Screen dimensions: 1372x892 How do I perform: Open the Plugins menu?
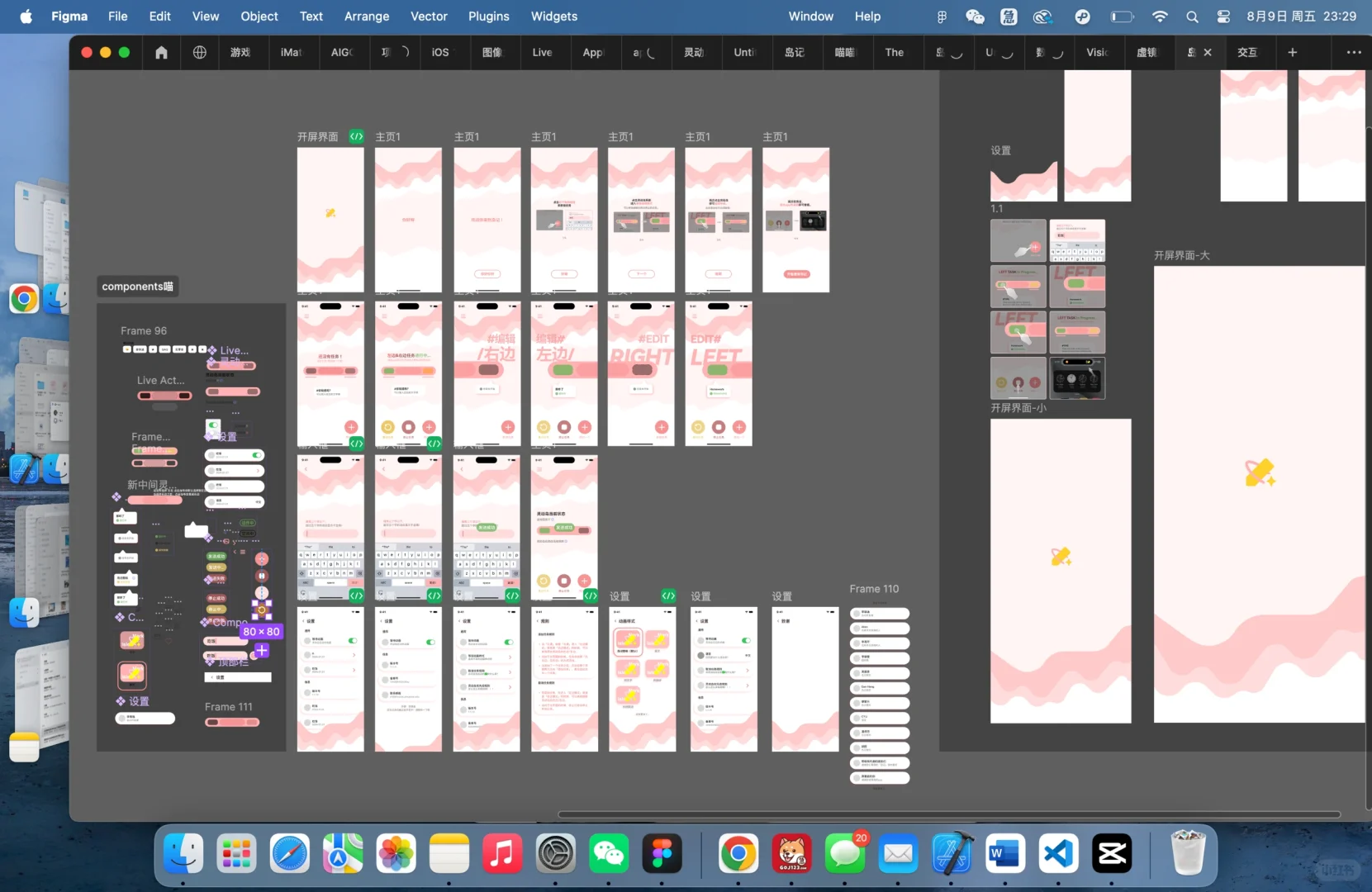489,17
